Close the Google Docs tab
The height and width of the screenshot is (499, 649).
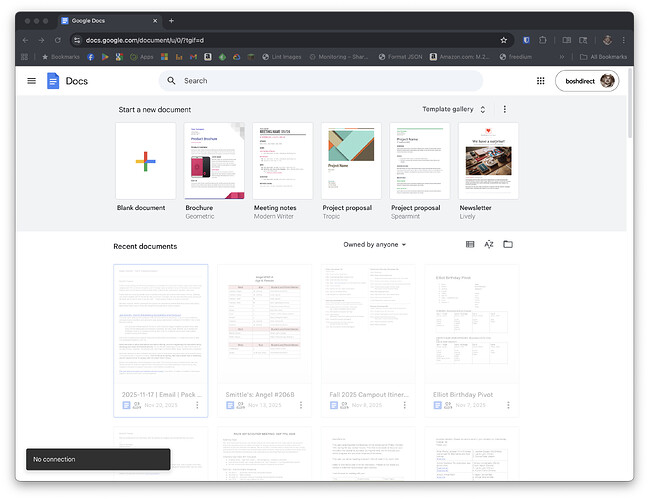(155, 21)
